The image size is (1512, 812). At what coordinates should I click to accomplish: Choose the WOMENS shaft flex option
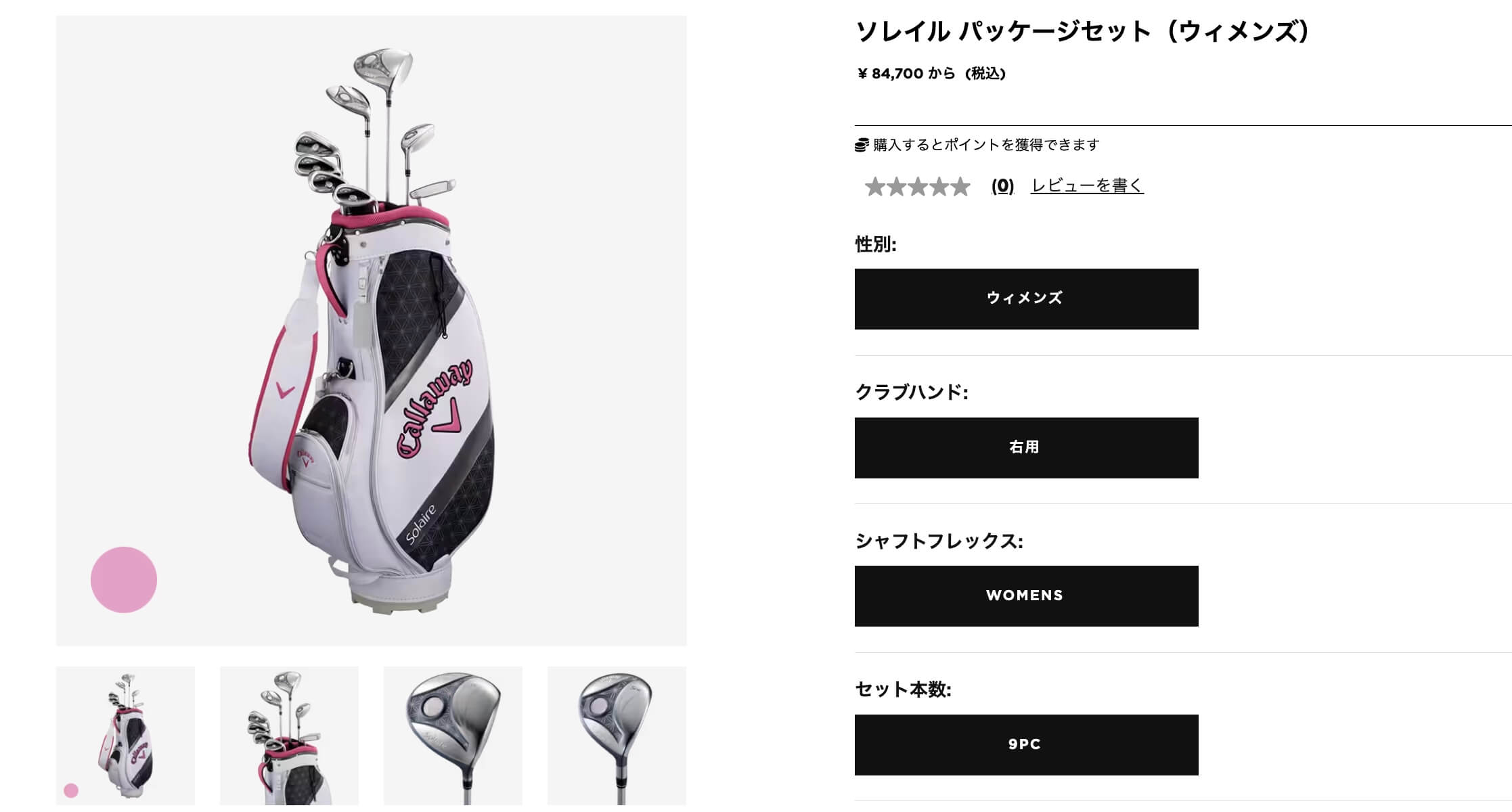(x=1026, y=596)
